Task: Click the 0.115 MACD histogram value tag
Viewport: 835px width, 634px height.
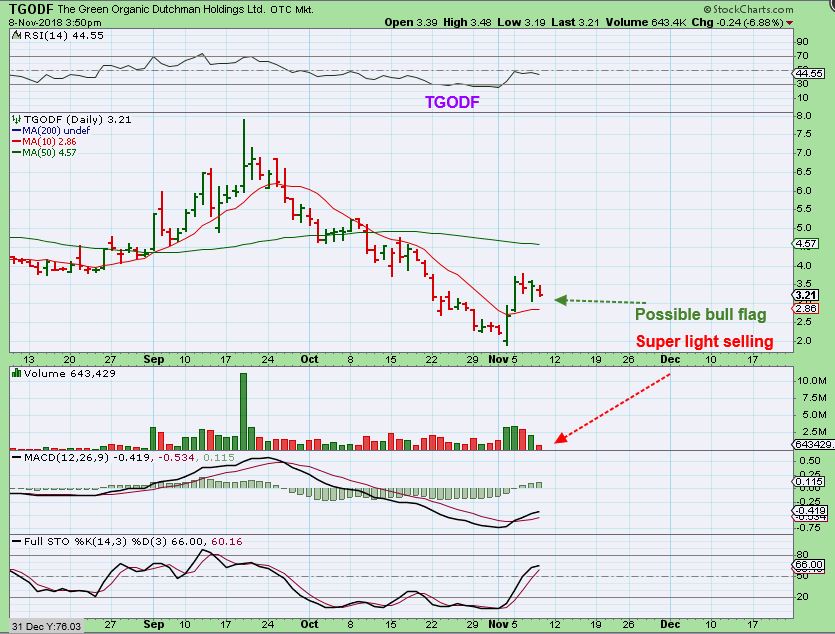Action: pos(809,481)
